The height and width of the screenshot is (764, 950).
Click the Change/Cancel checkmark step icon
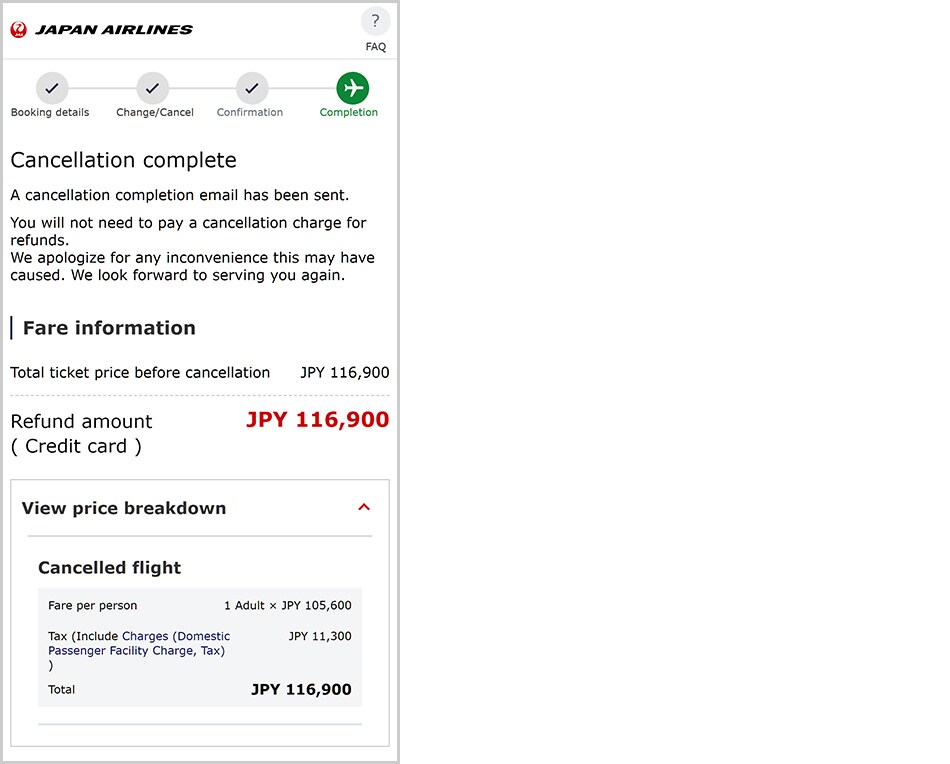pyautogui.click(x=152, y=88)
